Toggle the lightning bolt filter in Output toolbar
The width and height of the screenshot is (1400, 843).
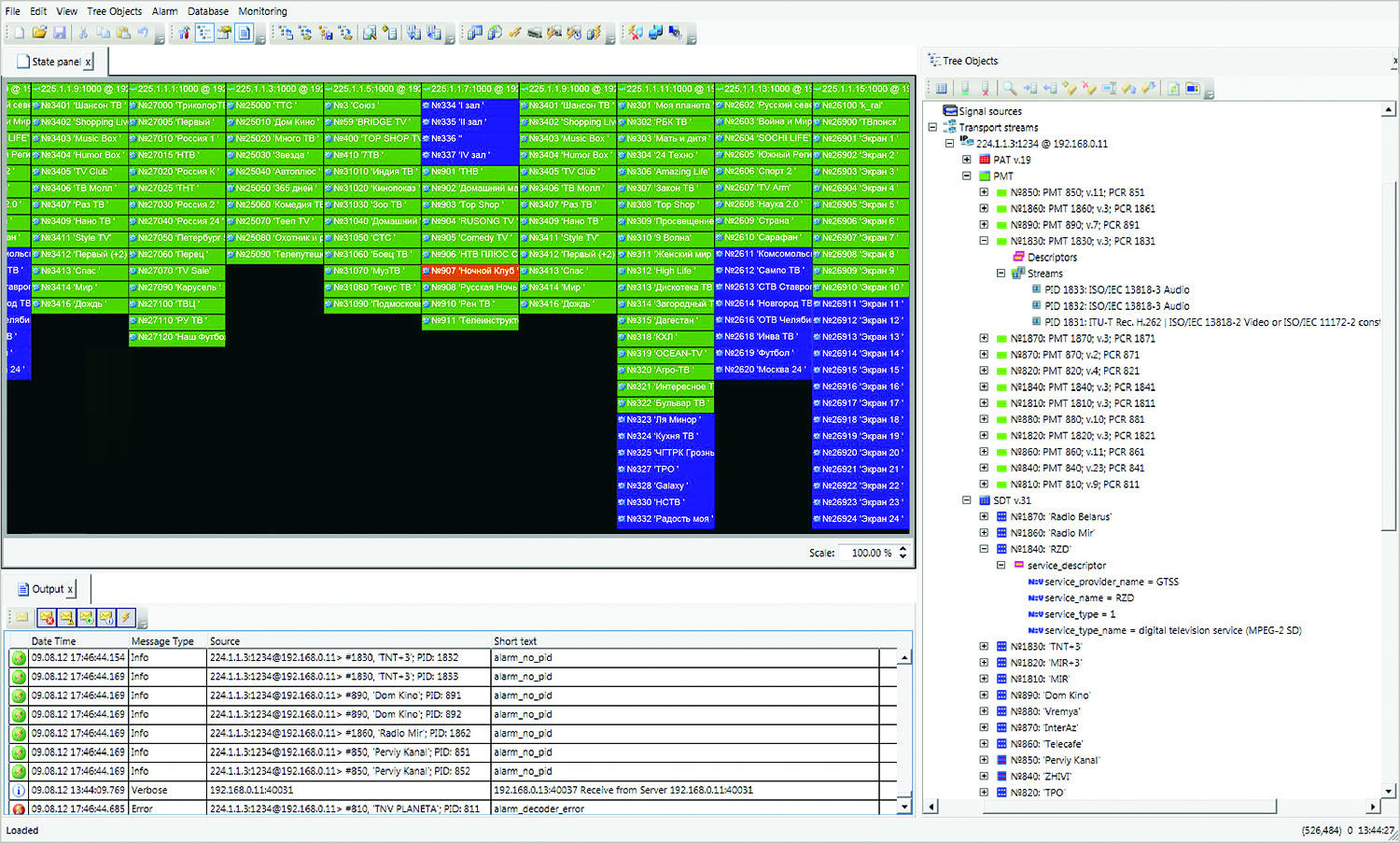tap(126, 617)
